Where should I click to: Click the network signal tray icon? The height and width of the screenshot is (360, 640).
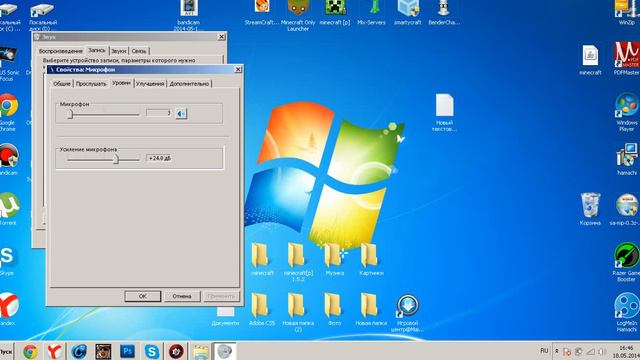[x=591, y=351]
